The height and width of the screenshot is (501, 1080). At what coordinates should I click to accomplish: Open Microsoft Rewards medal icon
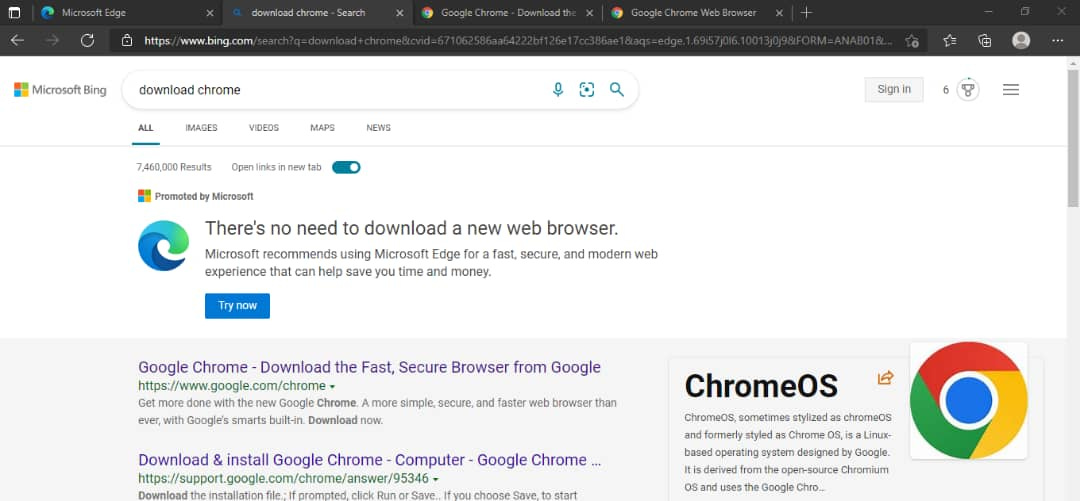pyautogui.click(x=968, y=90)
